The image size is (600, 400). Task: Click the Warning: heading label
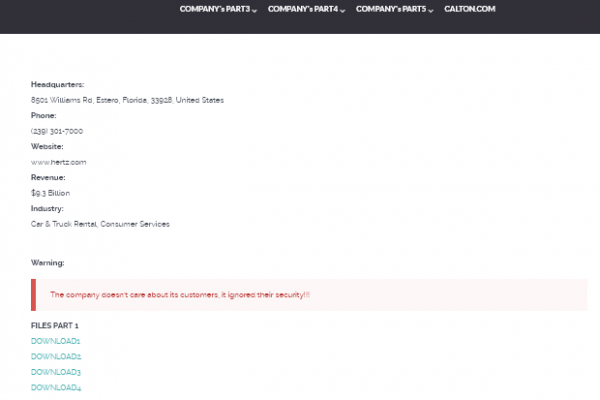pyautogui.click(x=47, y=262)
